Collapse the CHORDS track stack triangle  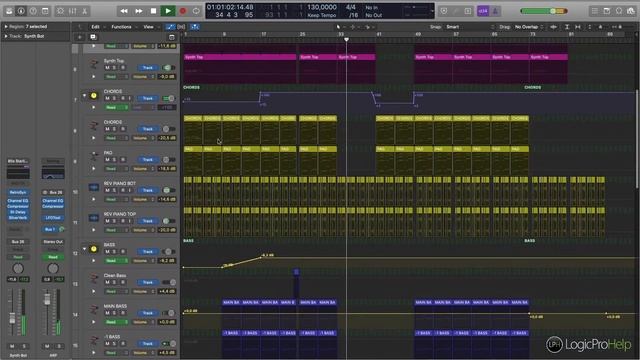tap(84, 96)
